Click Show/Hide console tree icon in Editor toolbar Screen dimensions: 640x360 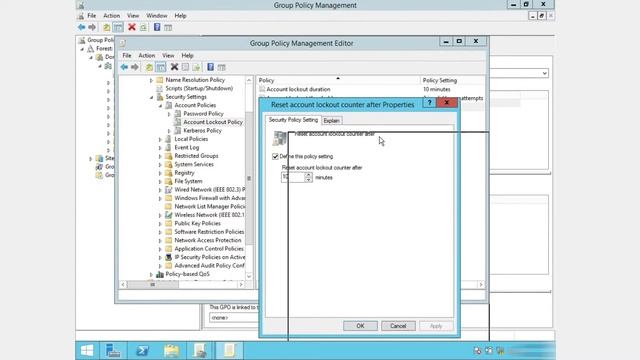click(x=161, y=67)
